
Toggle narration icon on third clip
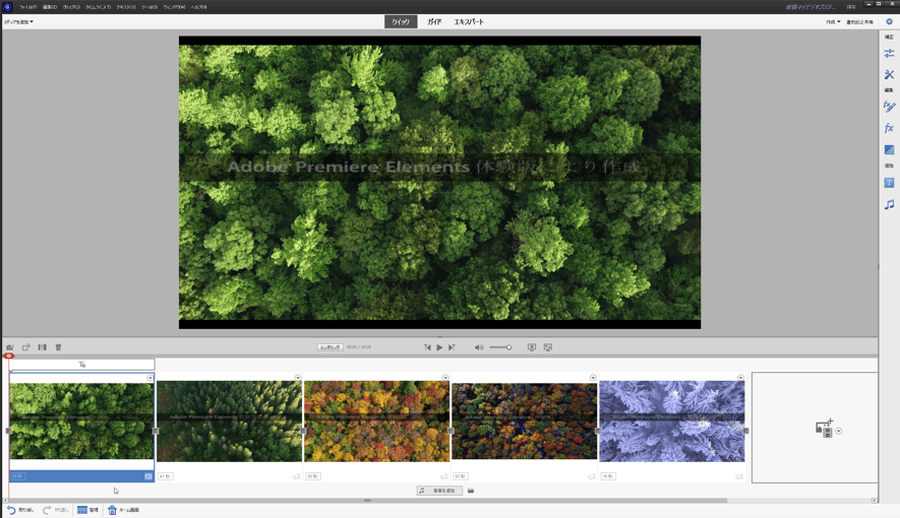coord(444,477)
